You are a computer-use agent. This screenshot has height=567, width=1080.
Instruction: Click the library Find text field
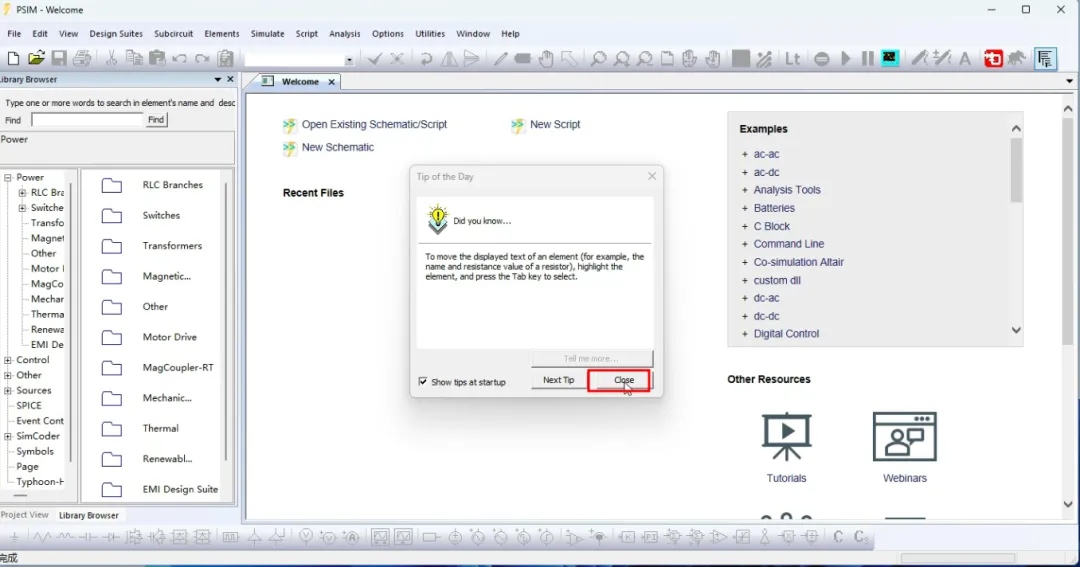coord(87,120)
